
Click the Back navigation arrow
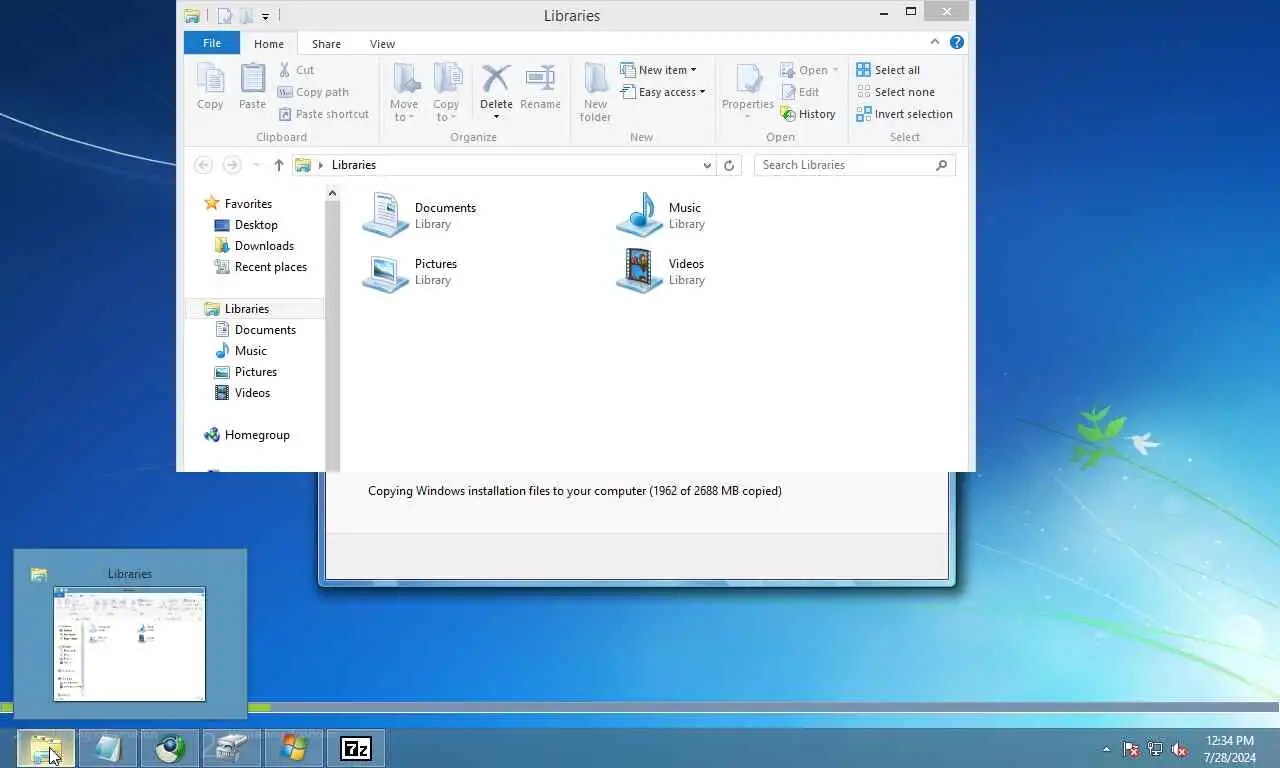[x=203, y=165]
